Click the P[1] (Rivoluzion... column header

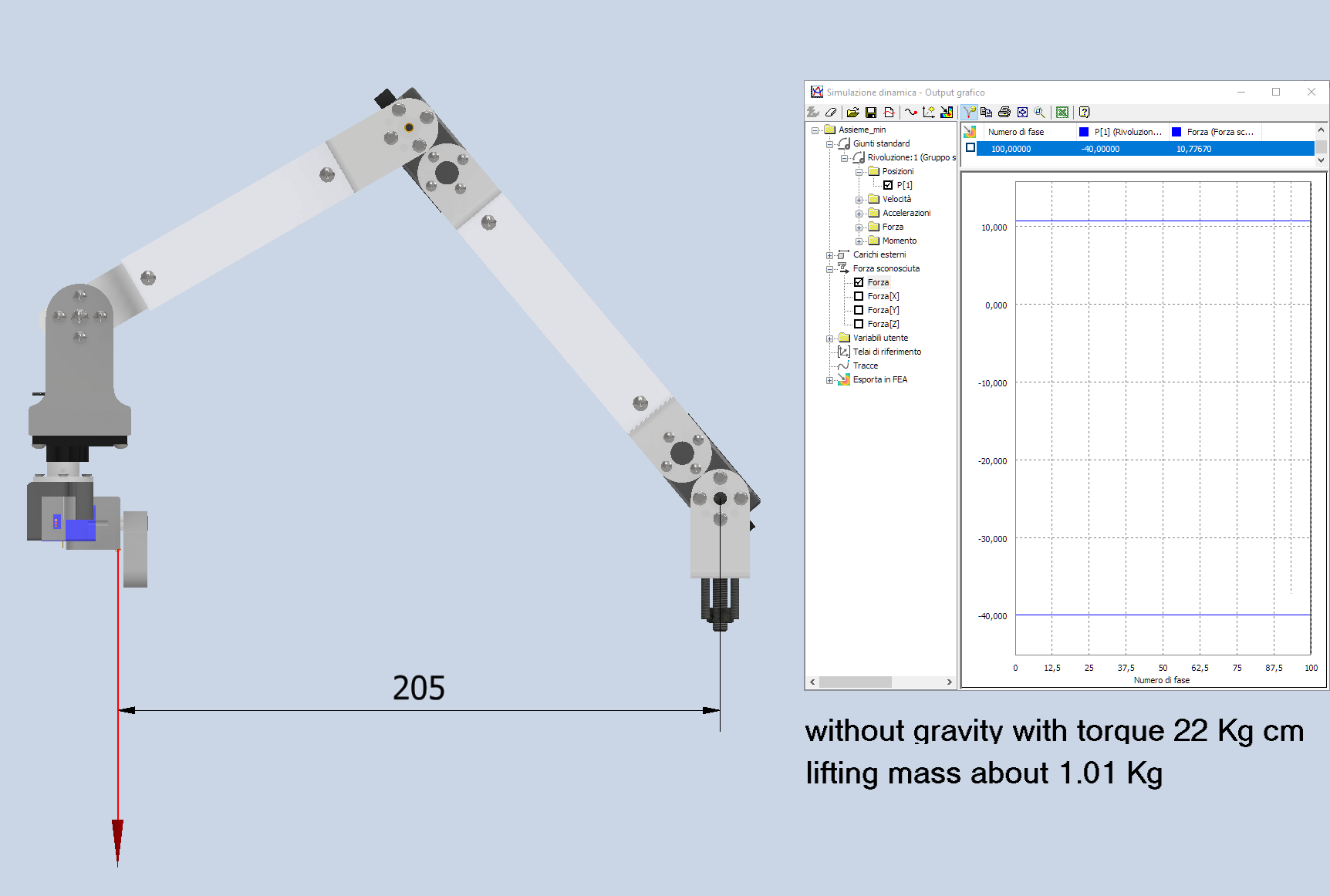point(1122,132)
